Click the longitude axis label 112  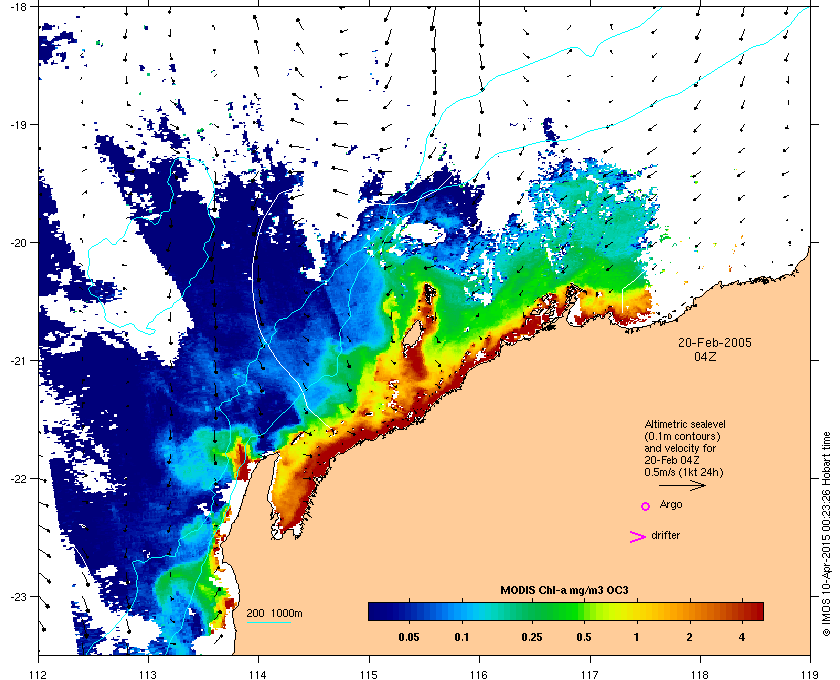[x=38, y=675]
